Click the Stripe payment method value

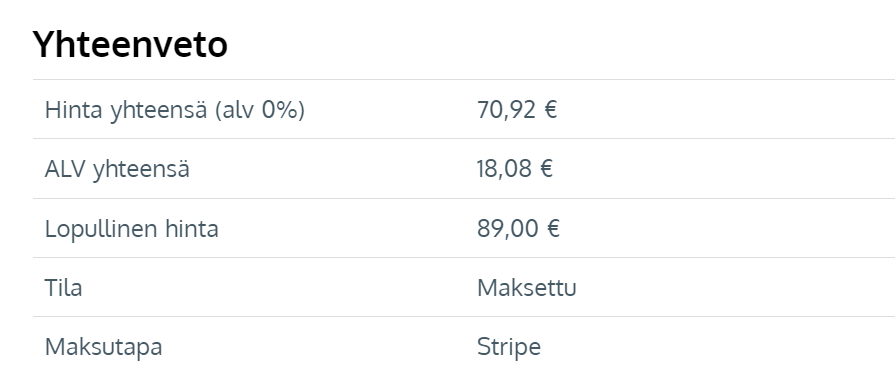(509, 347)
